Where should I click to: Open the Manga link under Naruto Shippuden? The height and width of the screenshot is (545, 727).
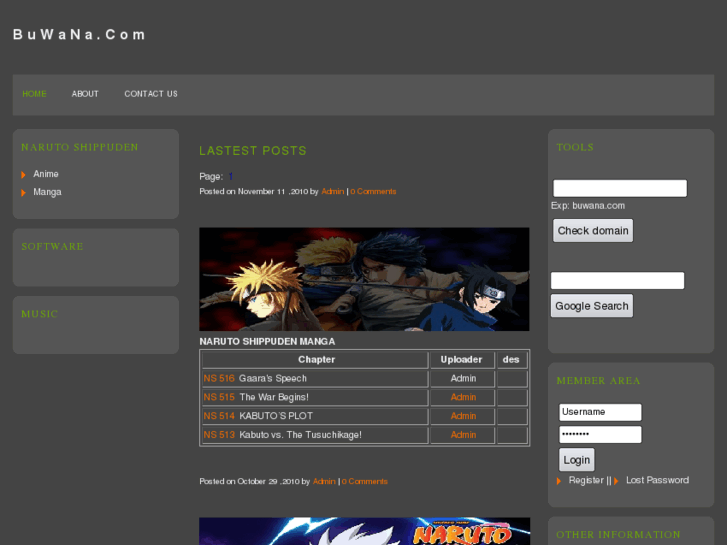(x=47, y=192)
